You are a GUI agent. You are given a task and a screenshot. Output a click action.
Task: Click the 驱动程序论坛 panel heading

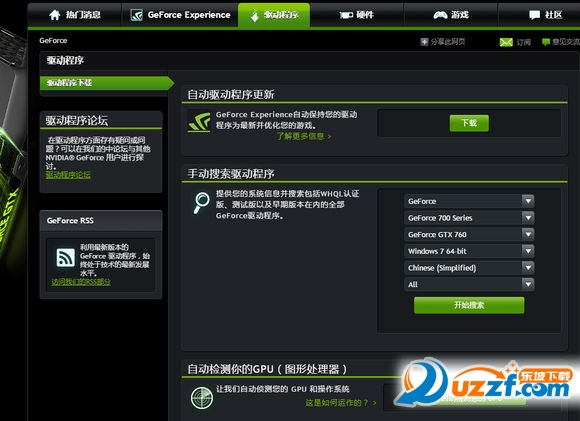[x=77, y=121]
